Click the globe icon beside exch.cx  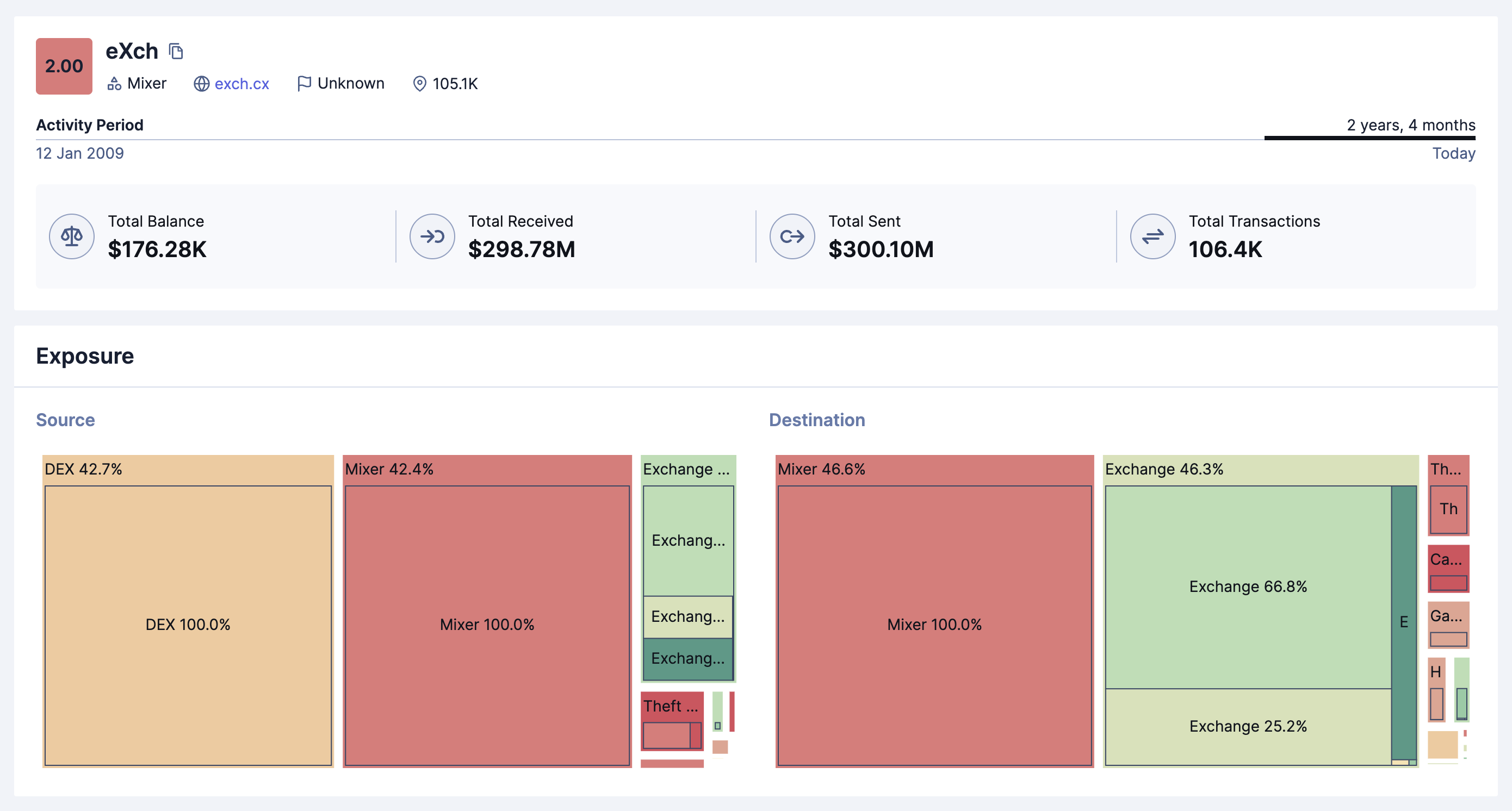(x=201, y=84)
